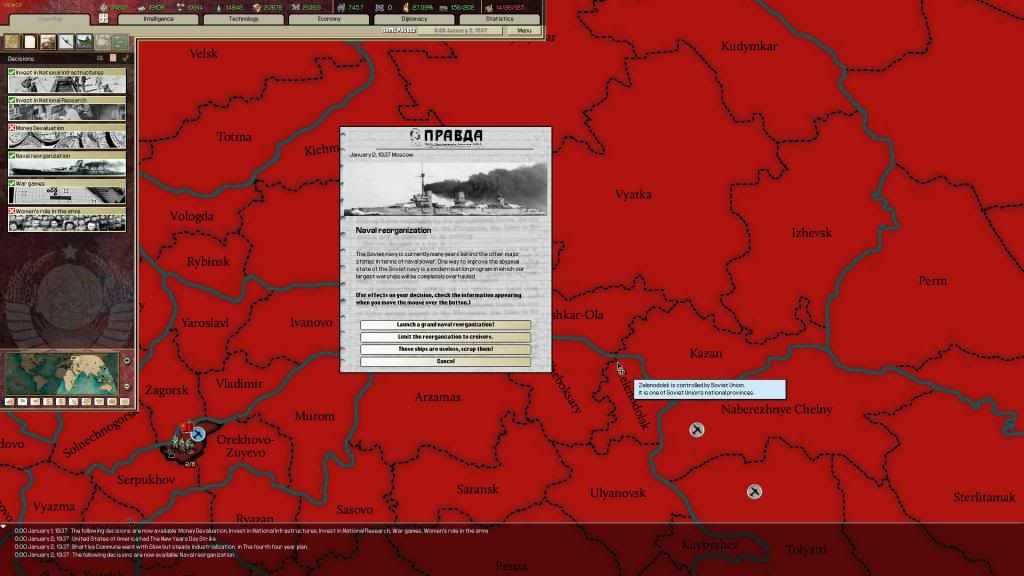Toggle off the Invest in National Infrastructures decision

[x=11, y=71]
